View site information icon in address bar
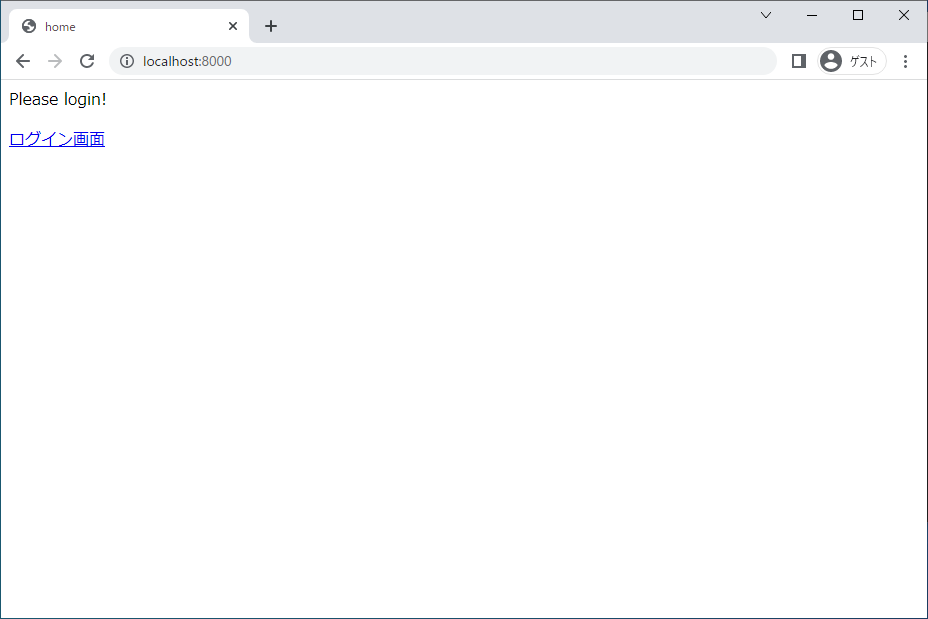 point(127,61)
